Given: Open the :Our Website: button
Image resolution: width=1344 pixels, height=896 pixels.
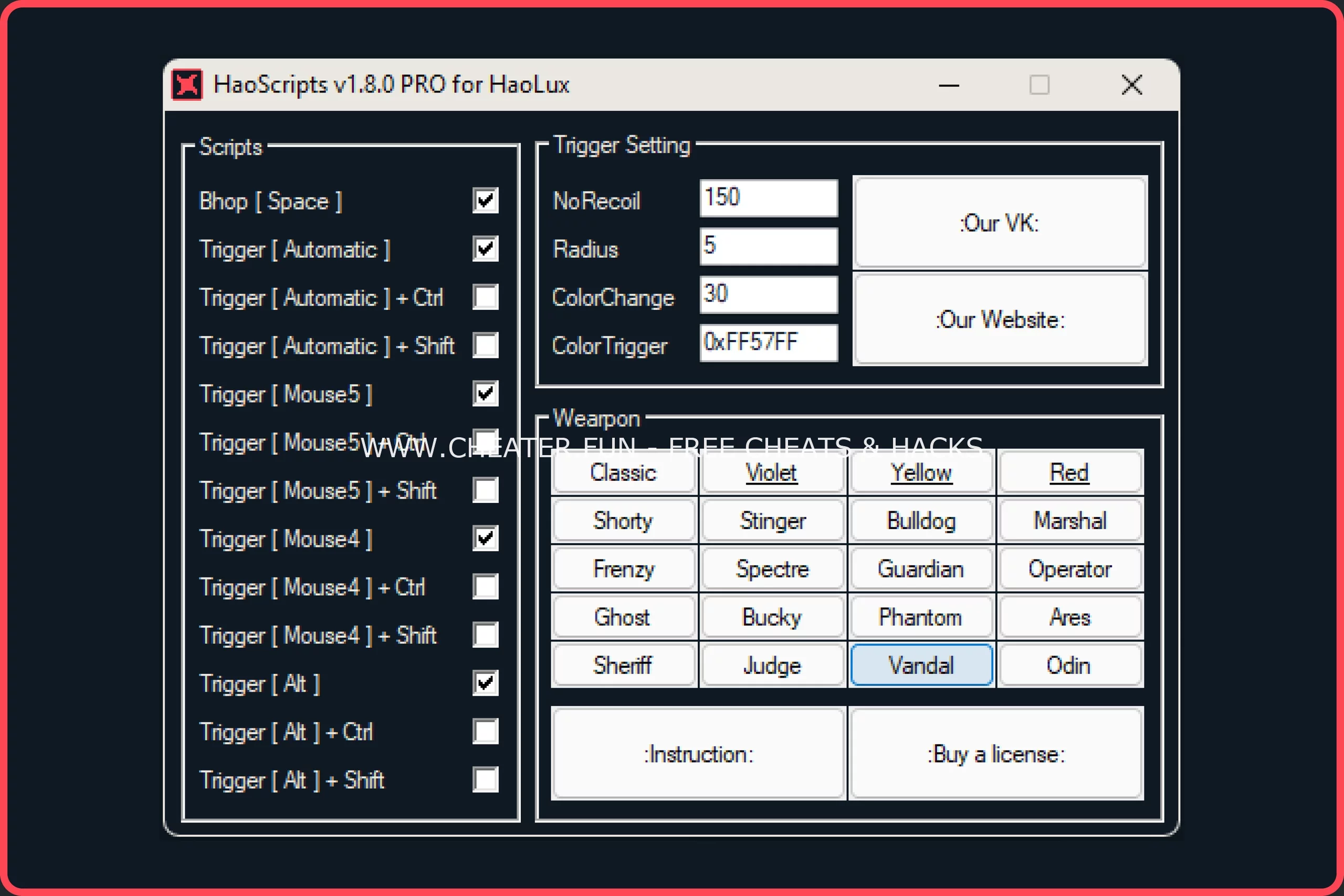Looking at the screenshot, I should 1000,319.
